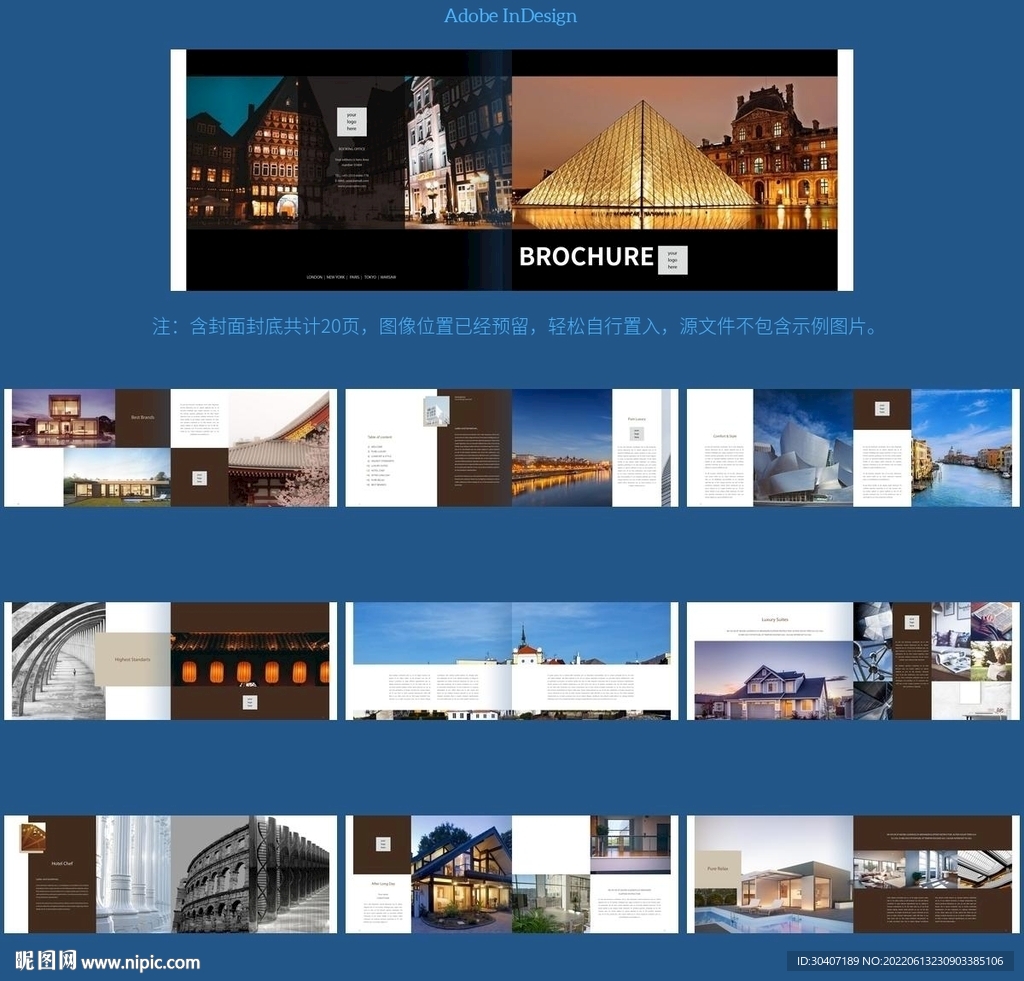The height and width of the screenshot is (981, 1024).
Task: Click the logo placeholder beside BROCHURE
Action: tap(673, 260)
